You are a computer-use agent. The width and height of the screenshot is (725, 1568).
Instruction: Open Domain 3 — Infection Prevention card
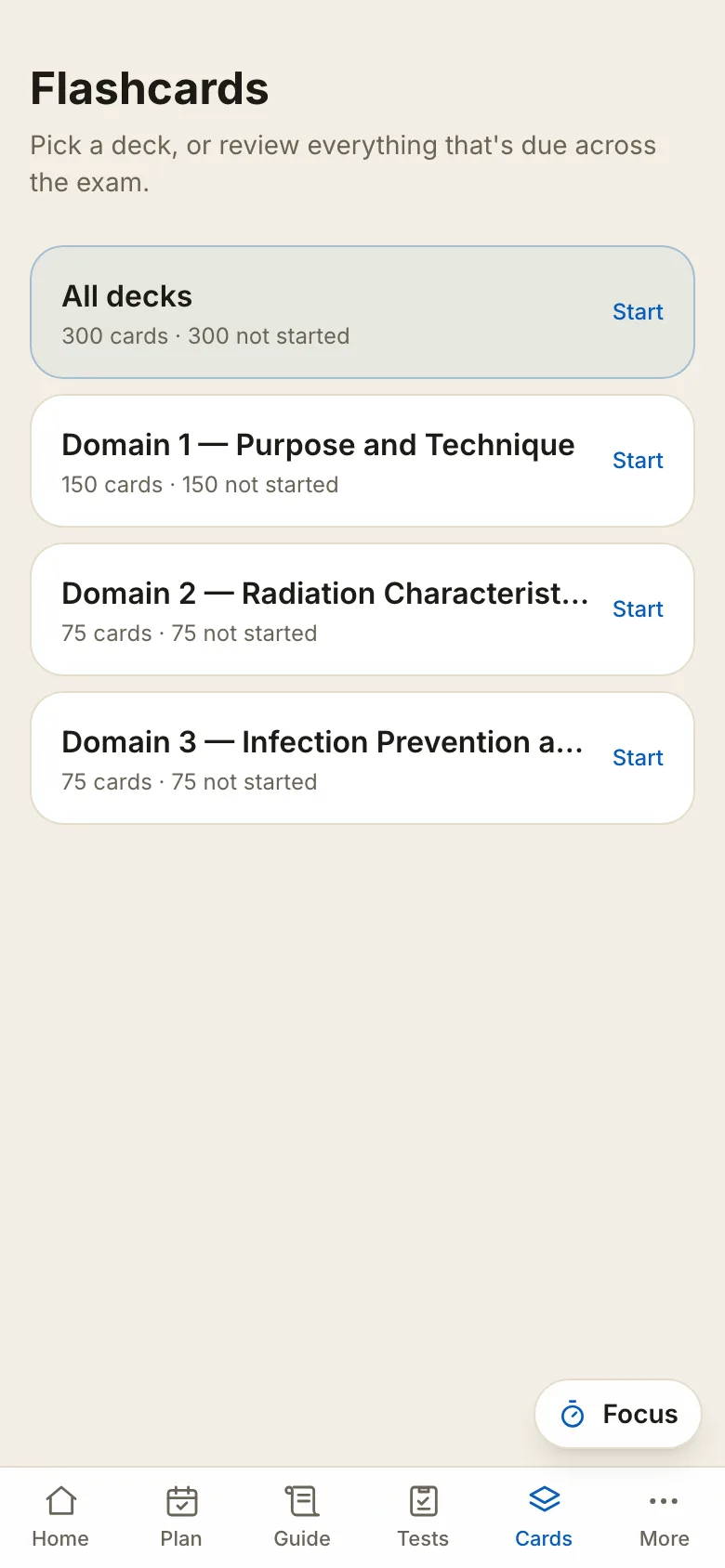tap(362, 758)
